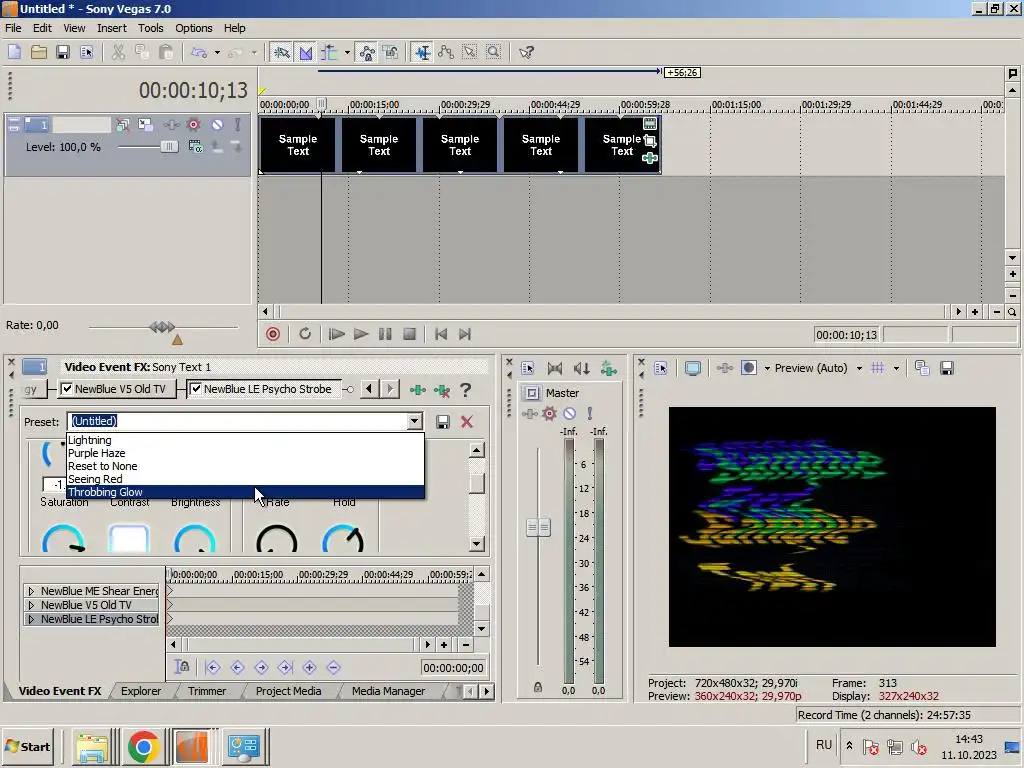Screen dimensions: 1024x768
Task: Open Event FX on last Sample Text
Action: click(650, 158)
